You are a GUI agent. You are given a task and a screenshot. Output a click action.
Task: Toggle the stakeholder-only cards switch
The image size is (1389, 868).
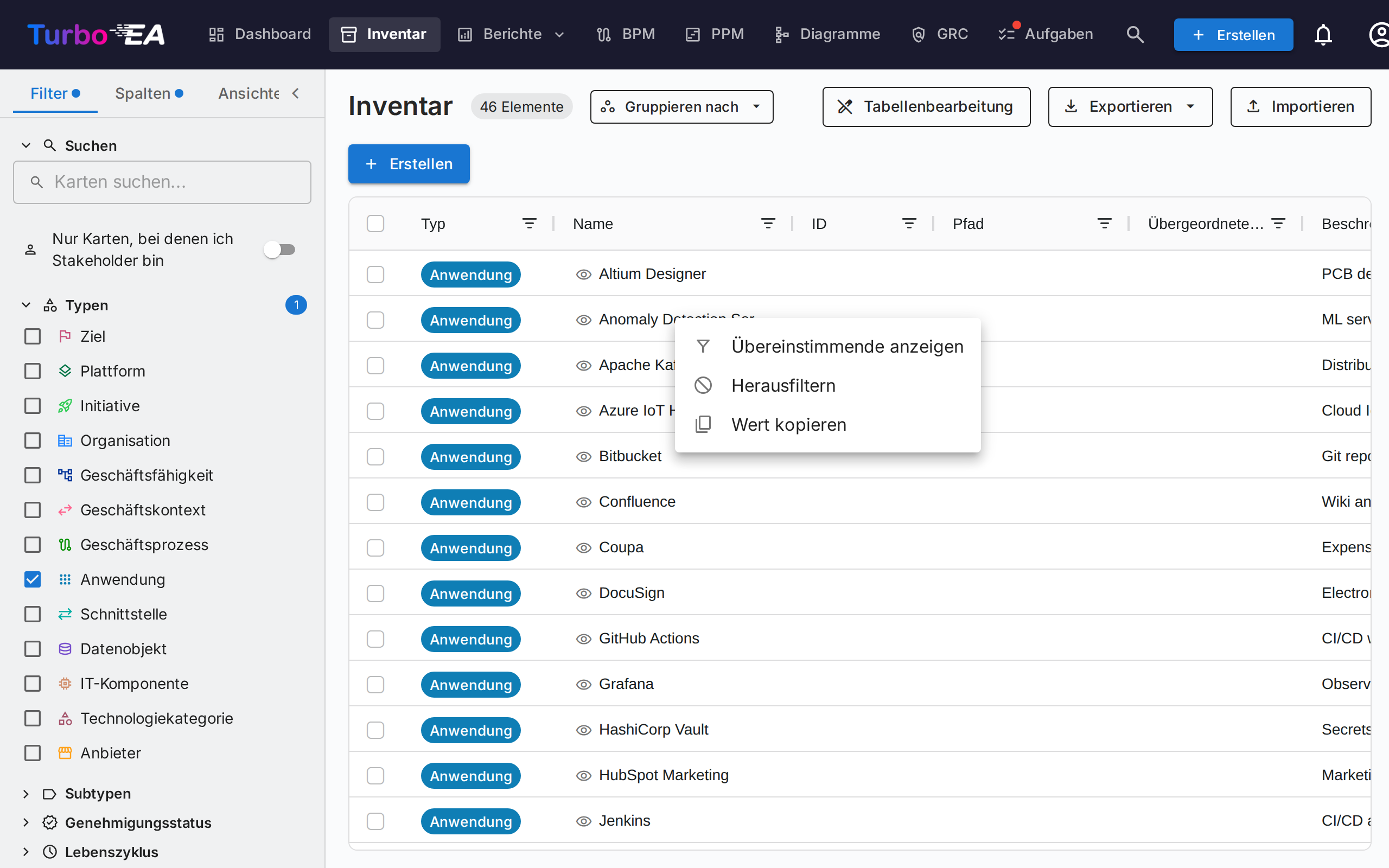point(279,250)
